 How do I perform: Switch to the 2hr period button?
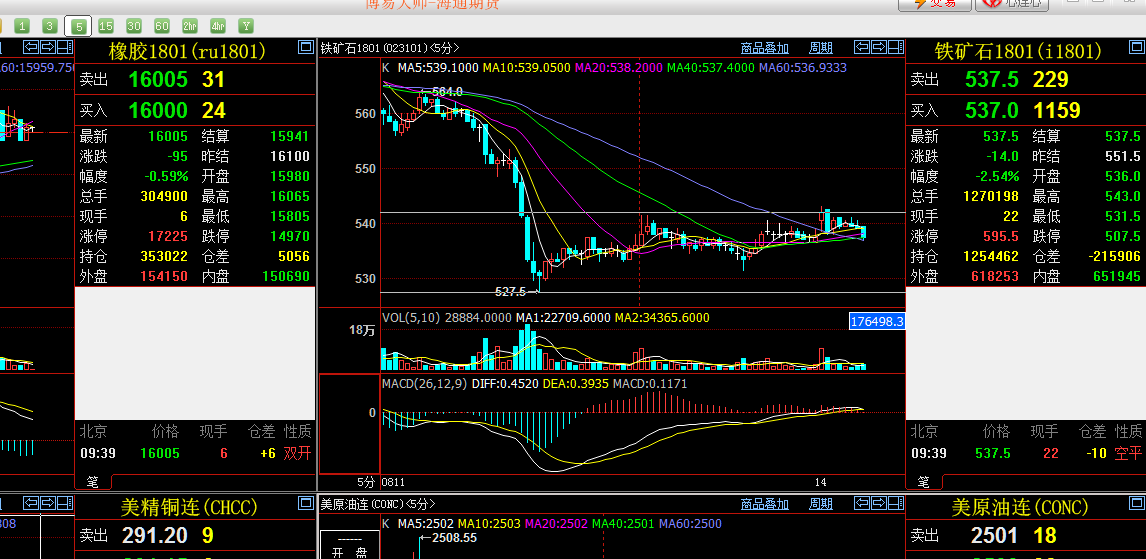pos(190,26)
